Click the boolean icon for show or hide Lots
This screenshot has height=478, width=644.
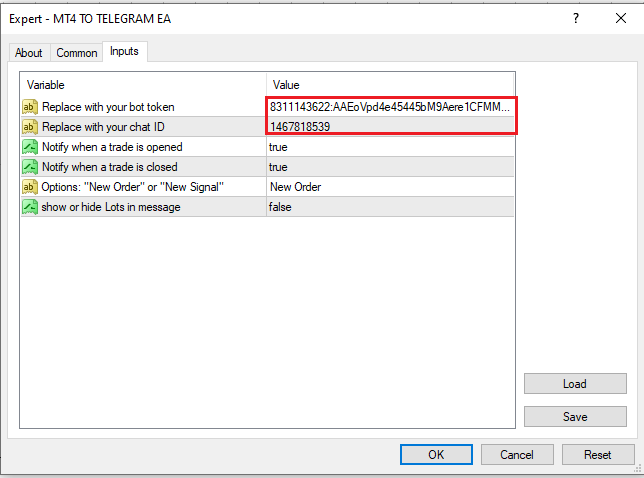click(x=30, y=207)
